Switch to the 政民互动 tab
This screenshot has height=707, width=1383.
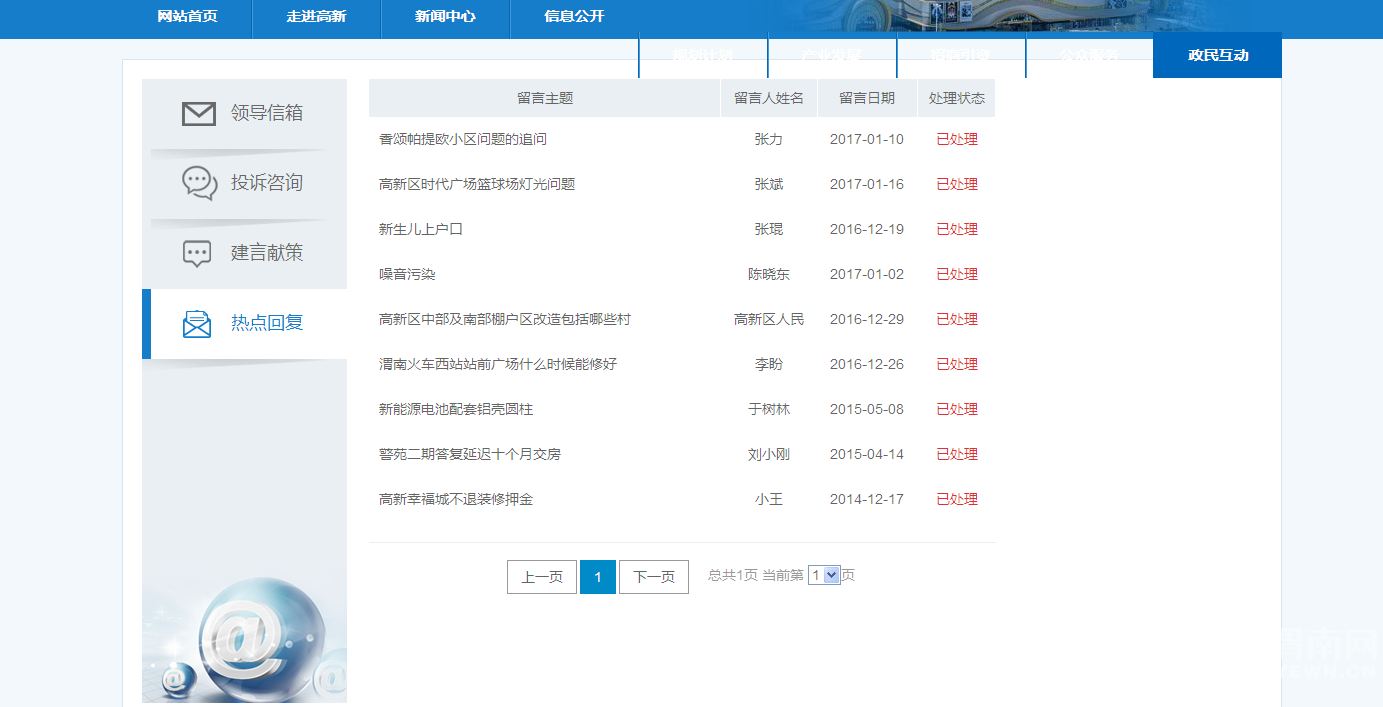click(1216, 56)
